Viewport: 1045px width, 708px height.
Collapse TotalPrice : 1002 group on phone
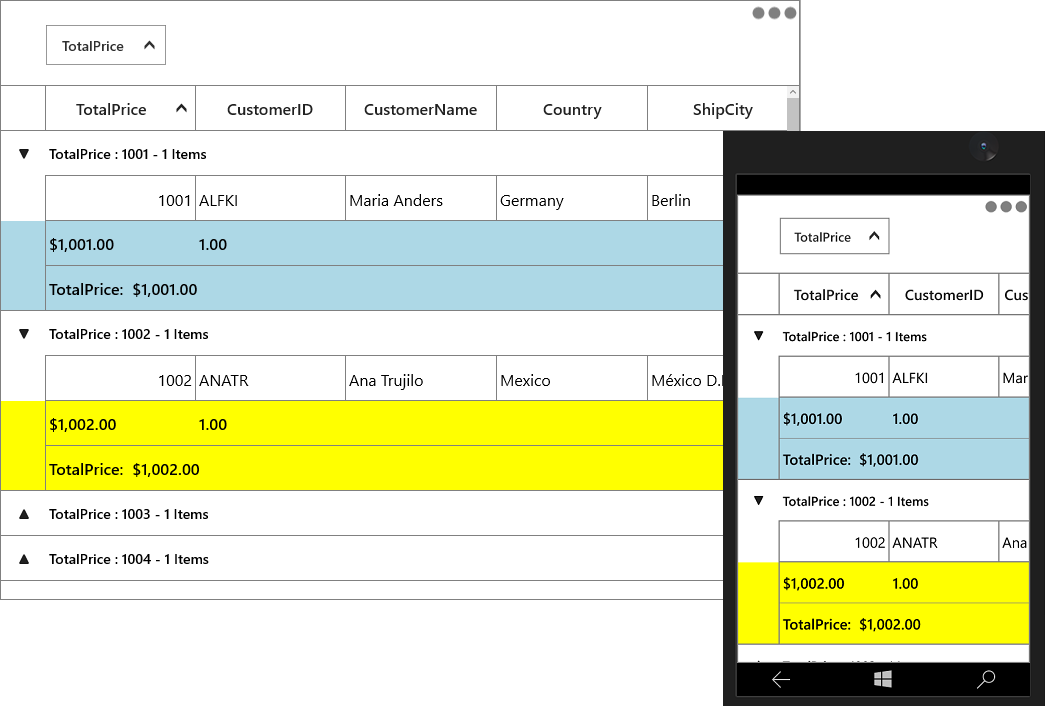758,501
